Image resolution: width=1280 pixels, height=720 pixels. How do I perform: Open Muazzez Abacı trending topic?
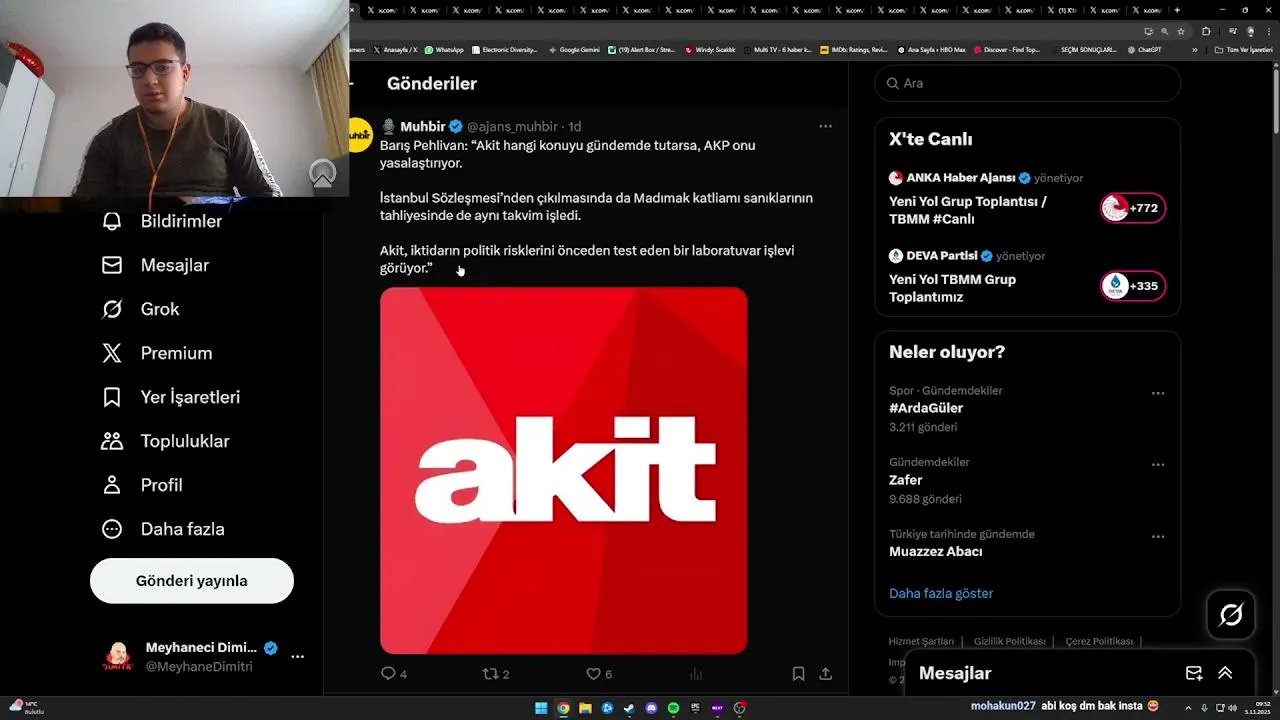[x=936, y=552]
